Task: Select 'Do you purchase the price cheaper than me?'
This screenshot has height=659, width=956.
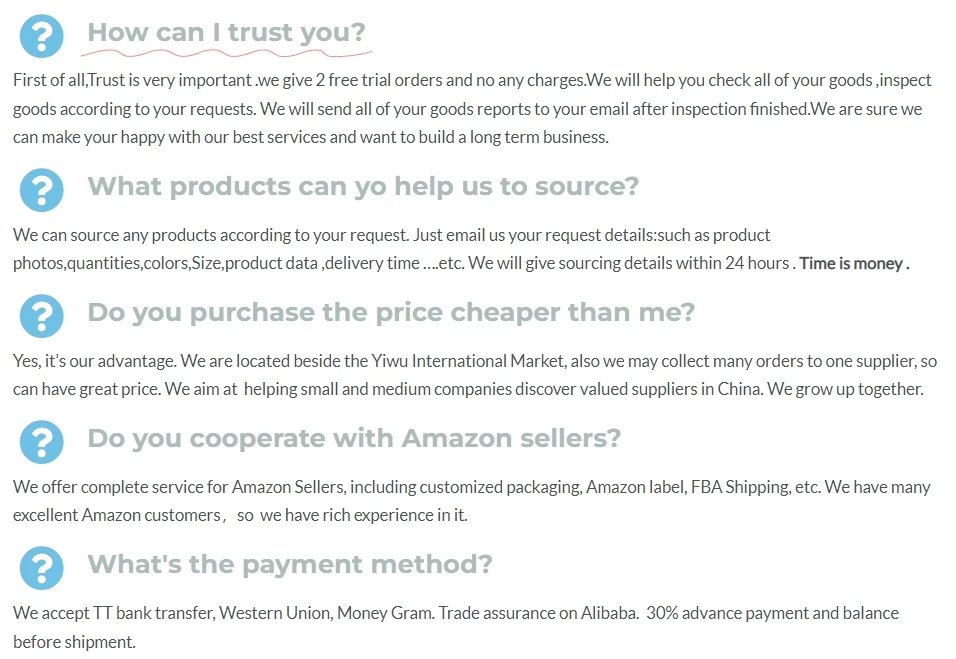Action: coord(391,312)
